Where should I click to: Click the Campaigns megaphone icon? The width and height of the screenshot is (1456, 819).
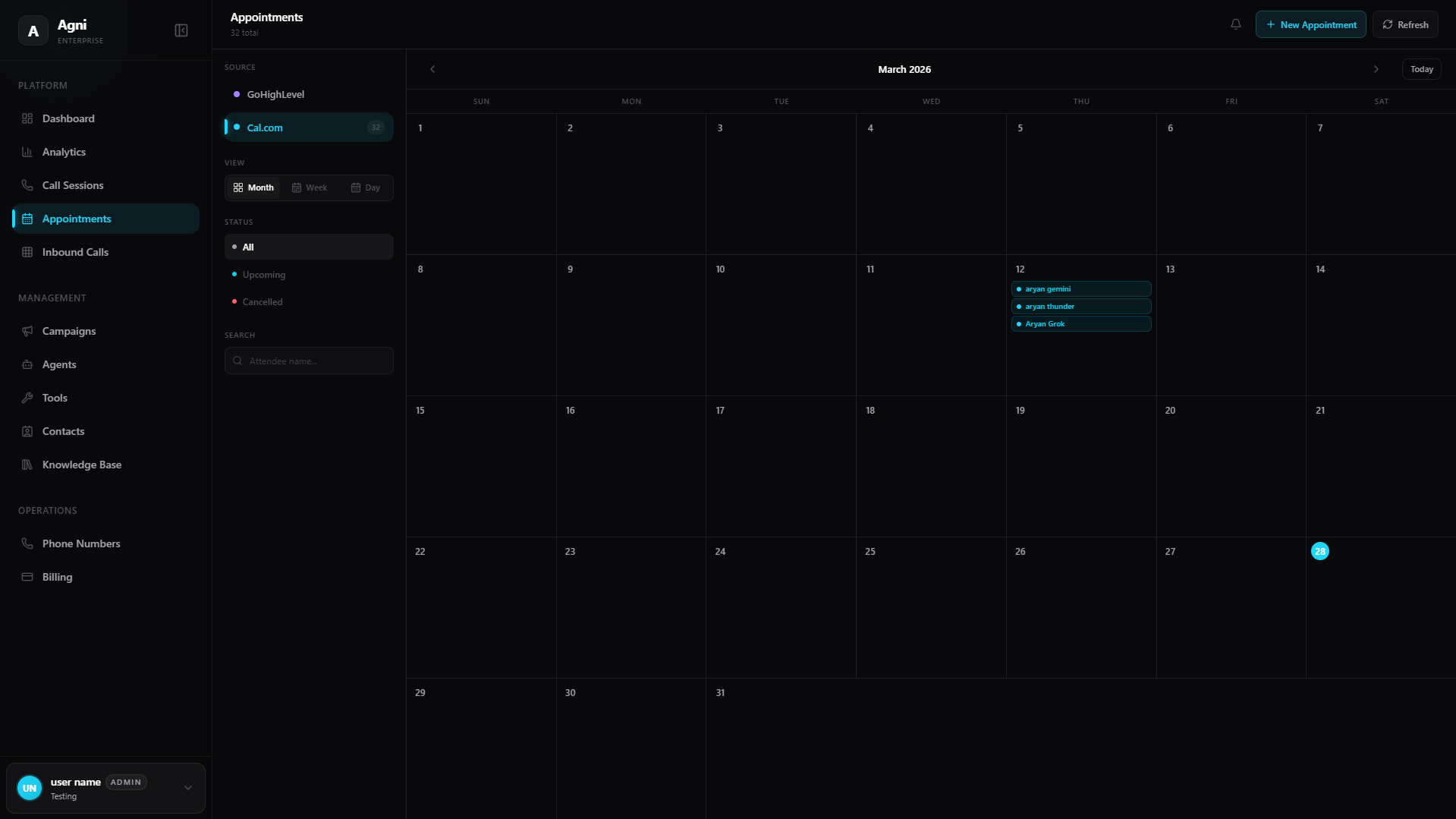pos(27,331)
